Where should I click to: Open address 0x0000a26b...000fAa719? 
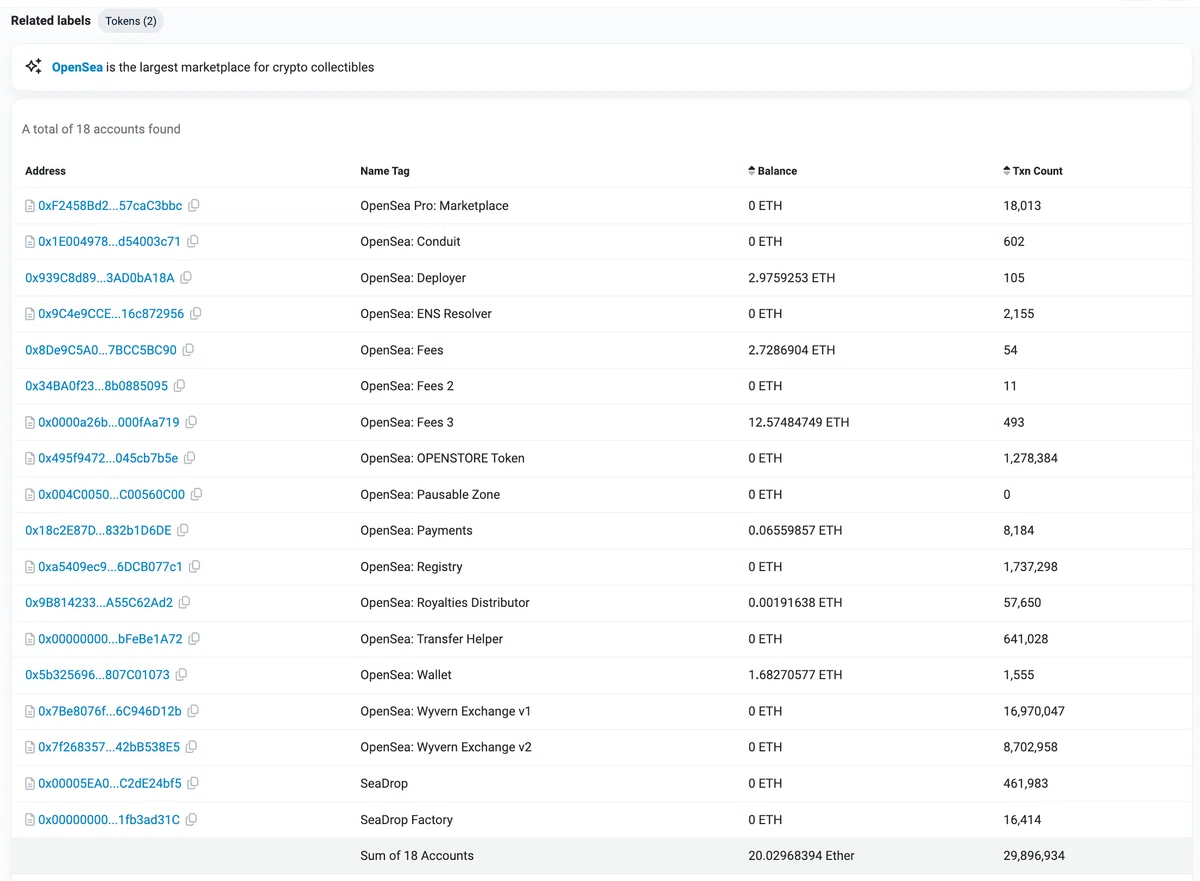tap(109, 422)
